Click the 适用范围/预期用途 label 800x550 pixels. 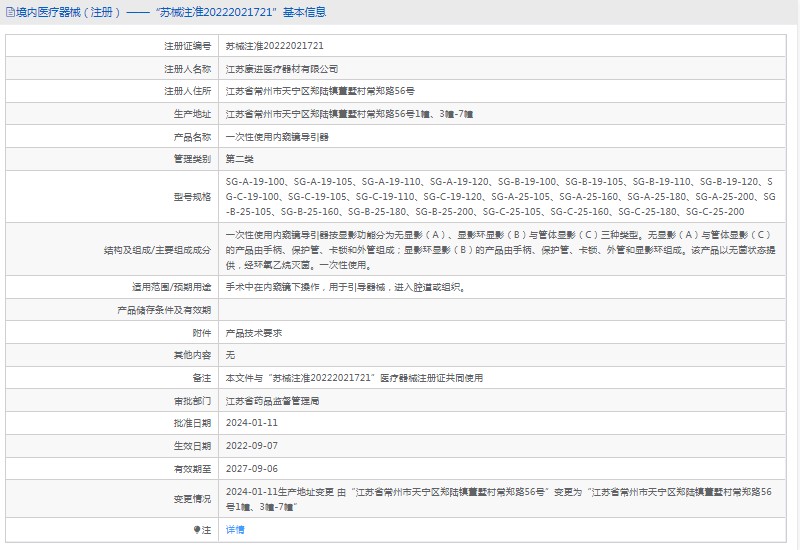click(x=171, y=287)
